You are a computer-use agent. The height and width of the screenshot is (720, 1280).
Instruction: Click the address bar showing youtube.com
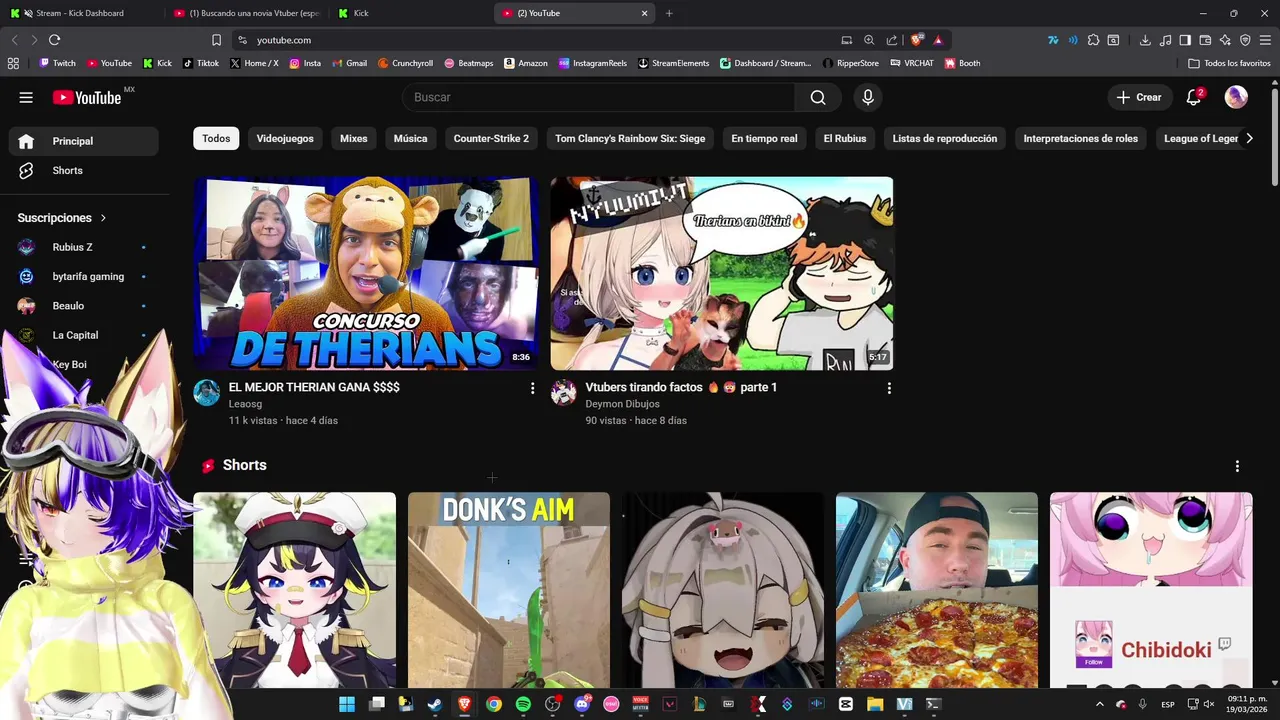(540, 40)
